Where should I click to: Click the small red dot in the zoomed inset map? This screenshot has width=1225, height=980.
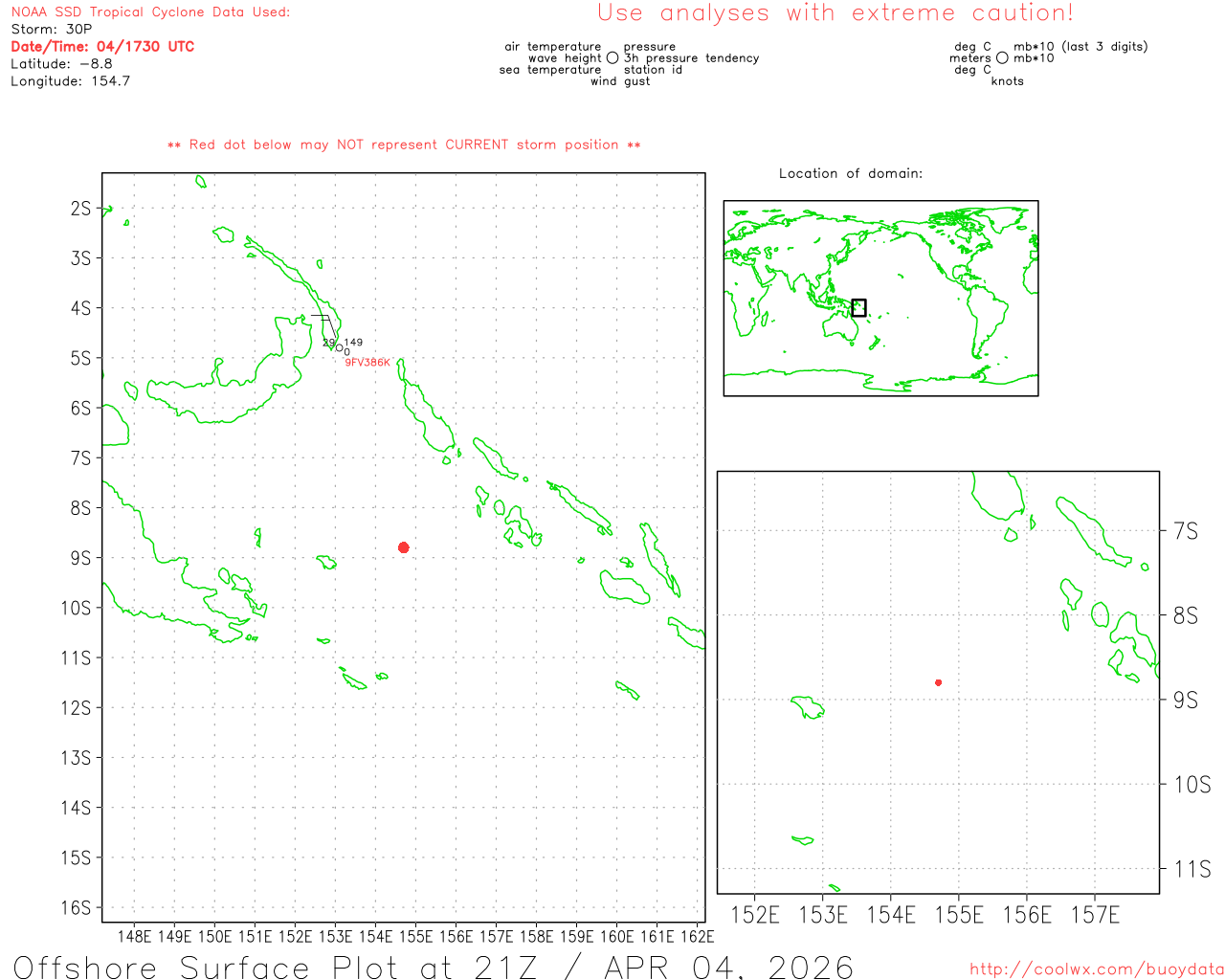938,682
